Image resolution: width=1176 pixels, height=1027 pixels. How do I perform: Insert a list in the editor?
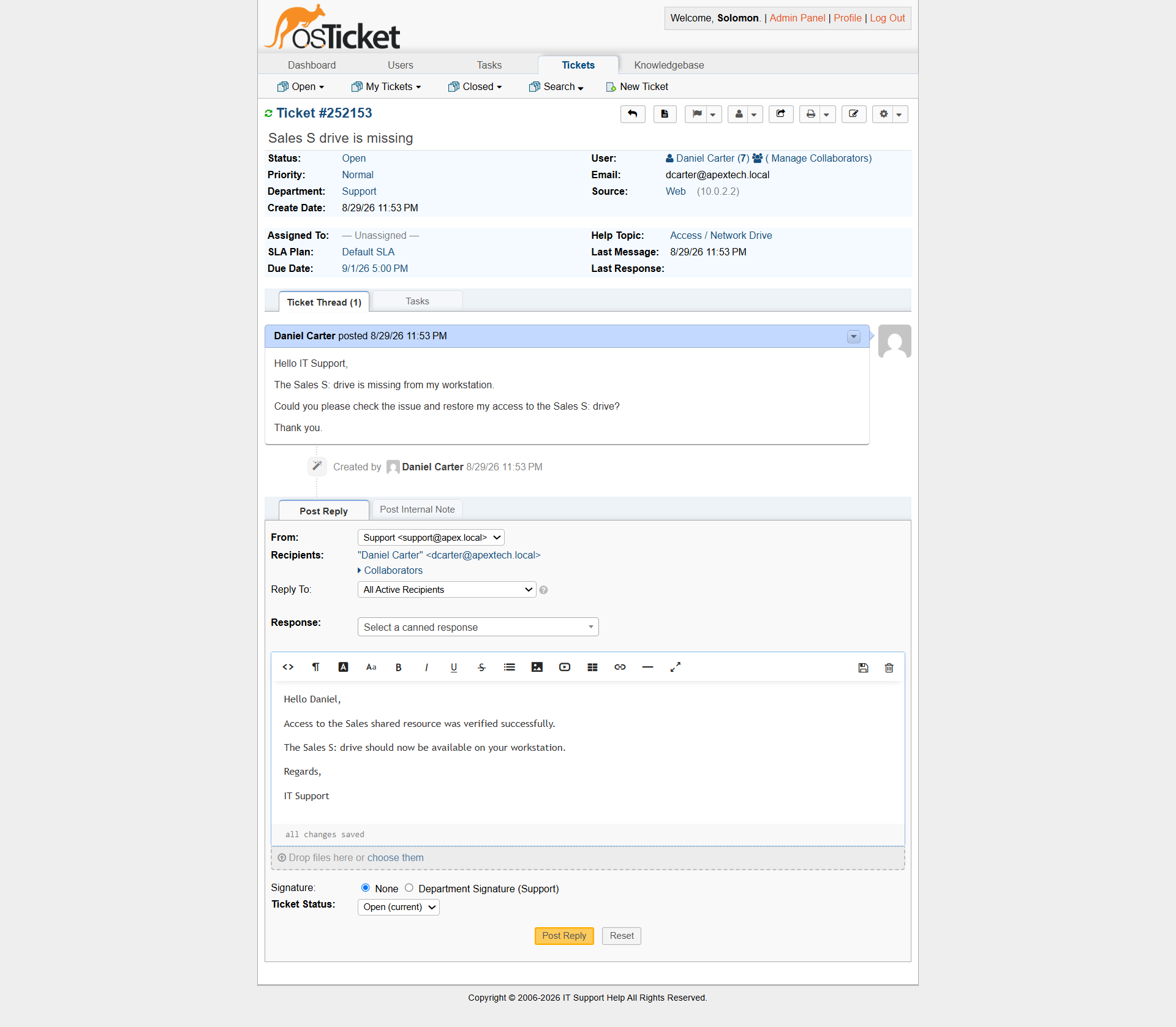pos(510,667)
